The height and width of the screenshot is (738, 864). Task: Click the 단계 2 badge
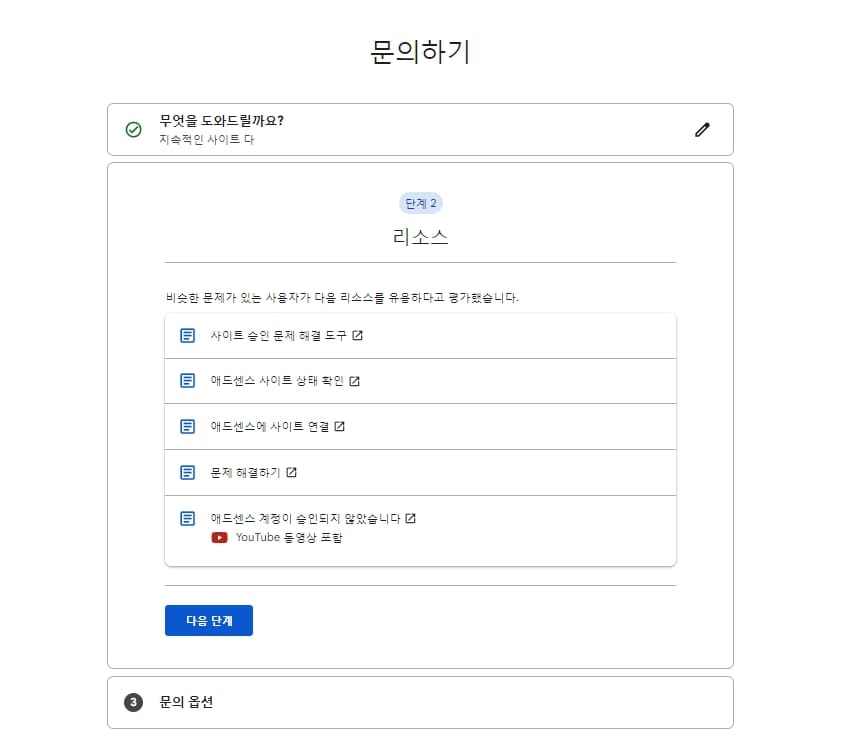pos(420,203)
